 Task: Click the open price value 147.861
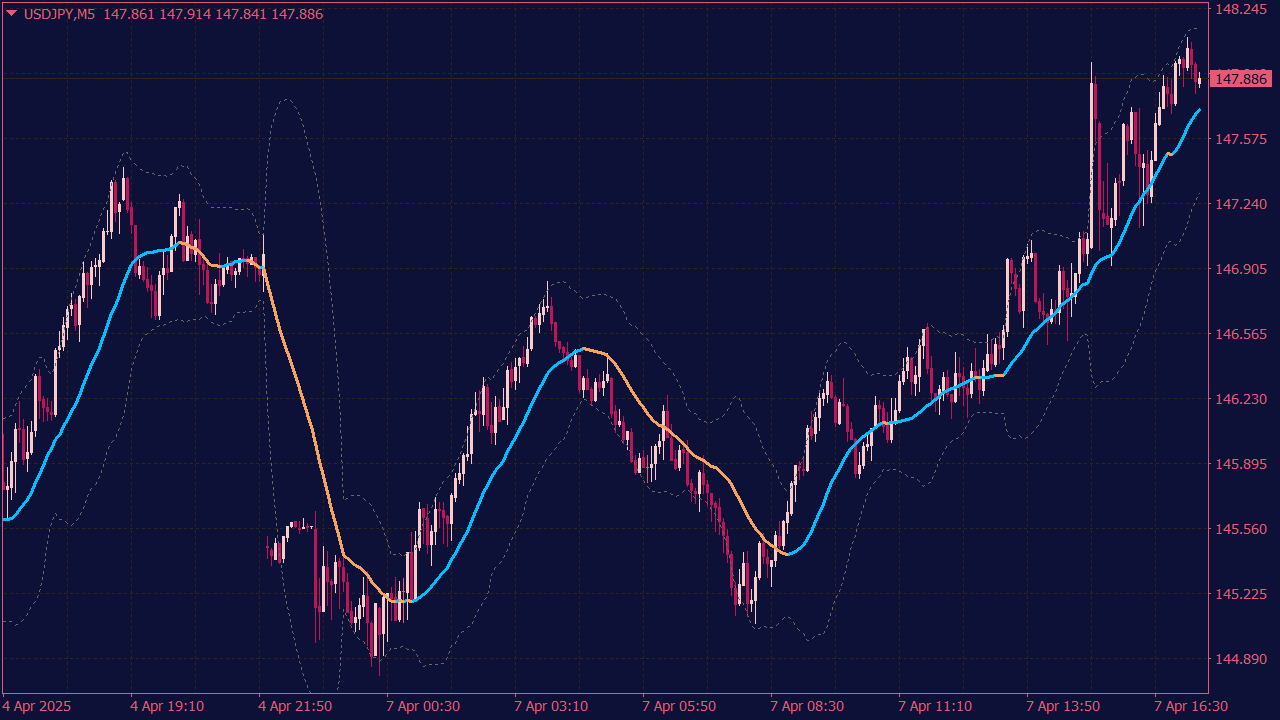click(129, 14)
